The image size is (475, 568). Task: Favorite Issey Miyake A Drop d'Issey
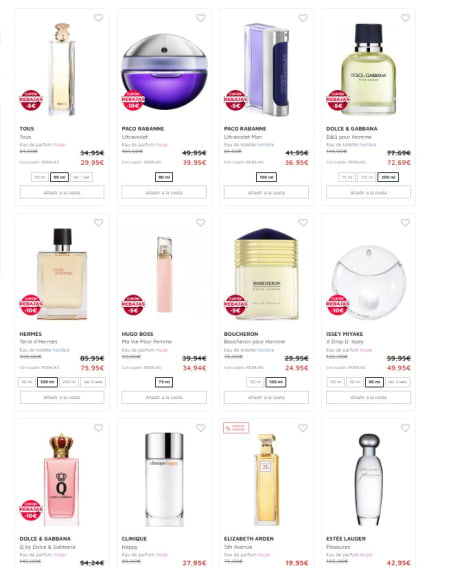click(x=405, y=223)
